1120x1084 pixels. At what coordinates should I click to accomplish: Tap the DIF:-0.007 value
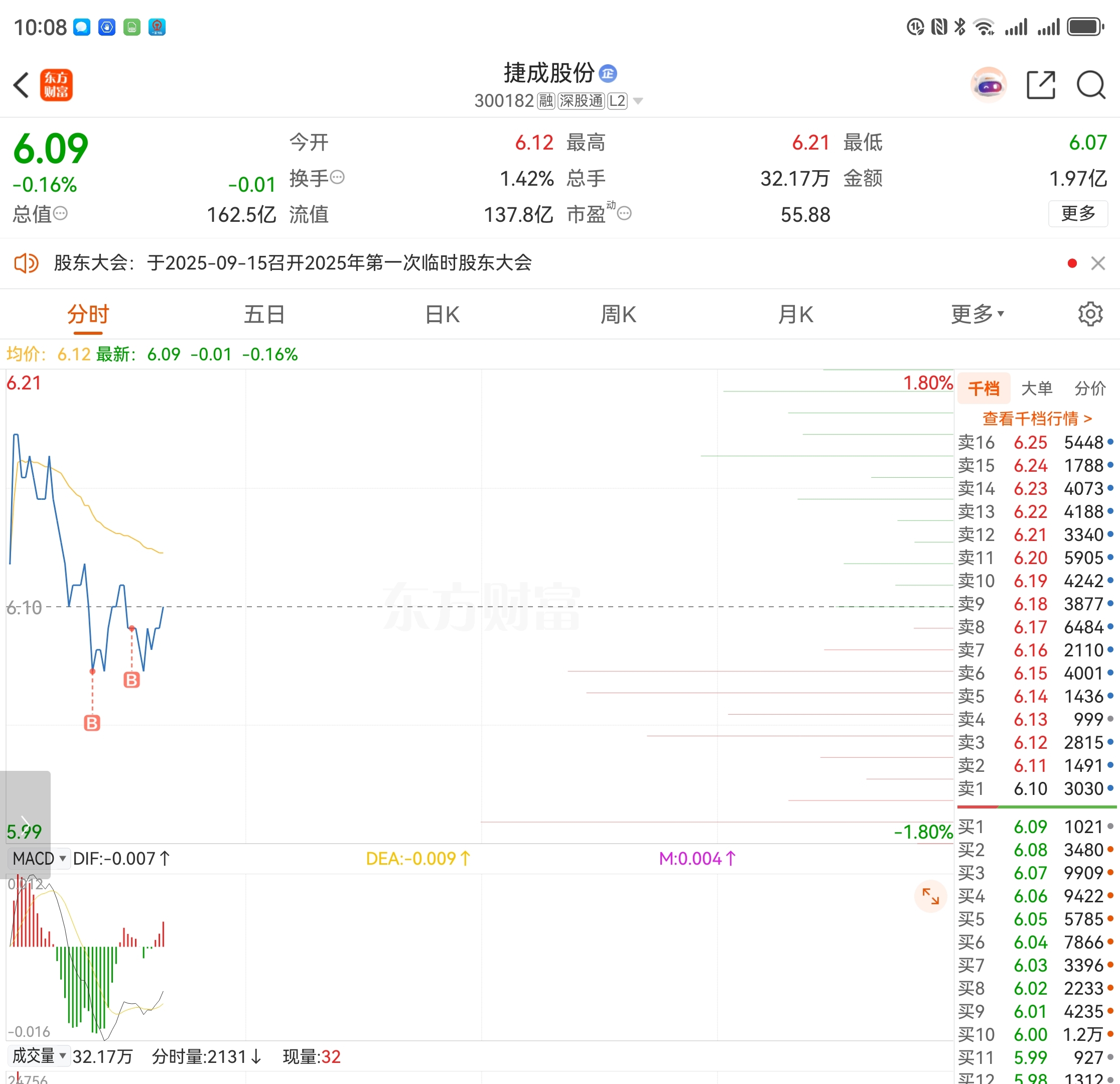click(122, 858)
